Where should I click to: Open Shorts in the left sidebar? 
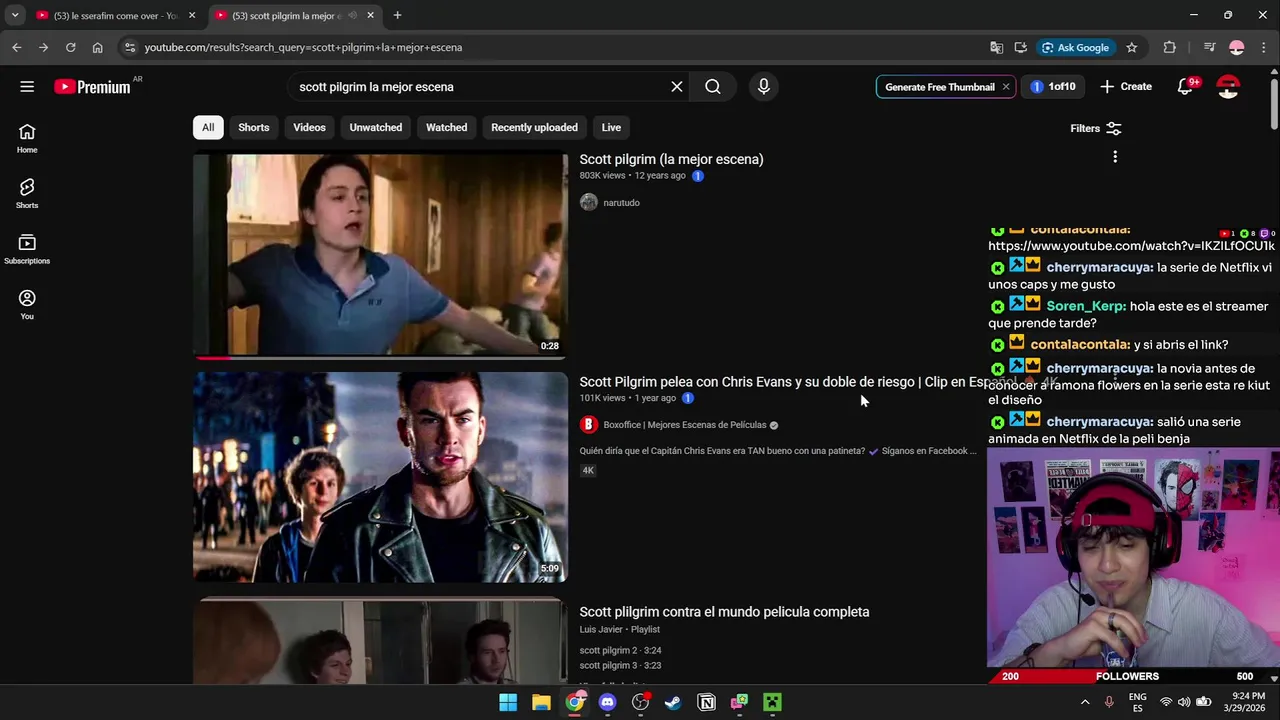click(27, 194)
